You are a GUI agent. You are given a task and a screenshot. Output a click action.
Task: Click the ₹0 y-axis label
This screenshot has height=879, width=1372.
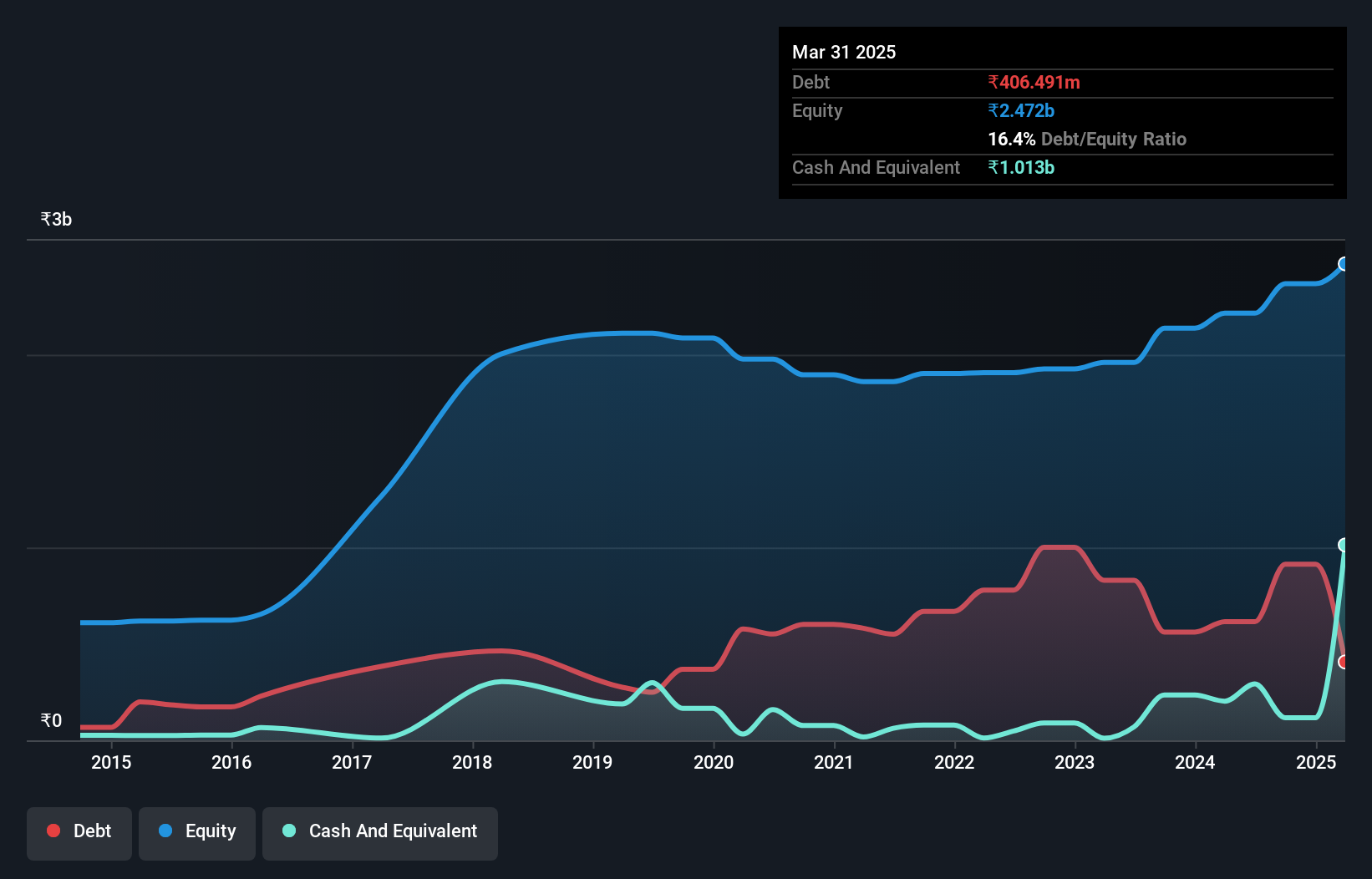51,720
